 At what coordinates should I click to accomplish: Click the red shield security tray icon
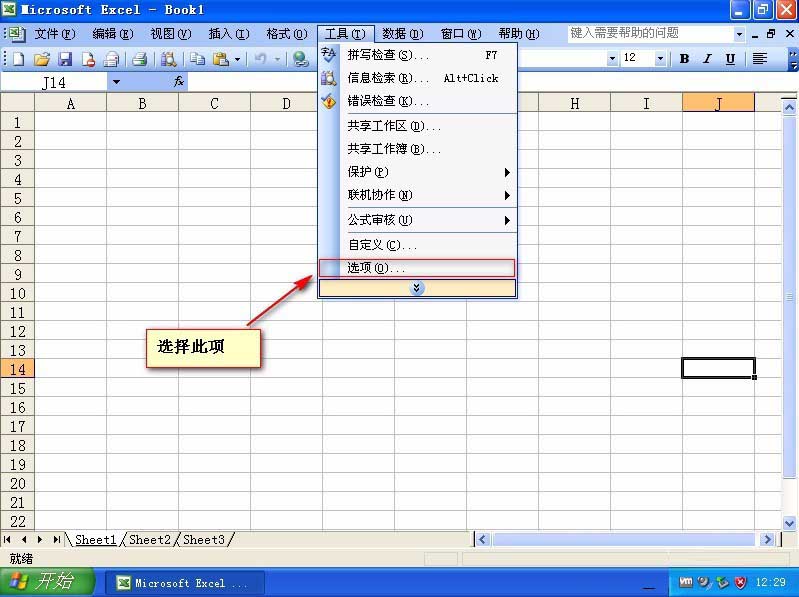pos(740,582)
